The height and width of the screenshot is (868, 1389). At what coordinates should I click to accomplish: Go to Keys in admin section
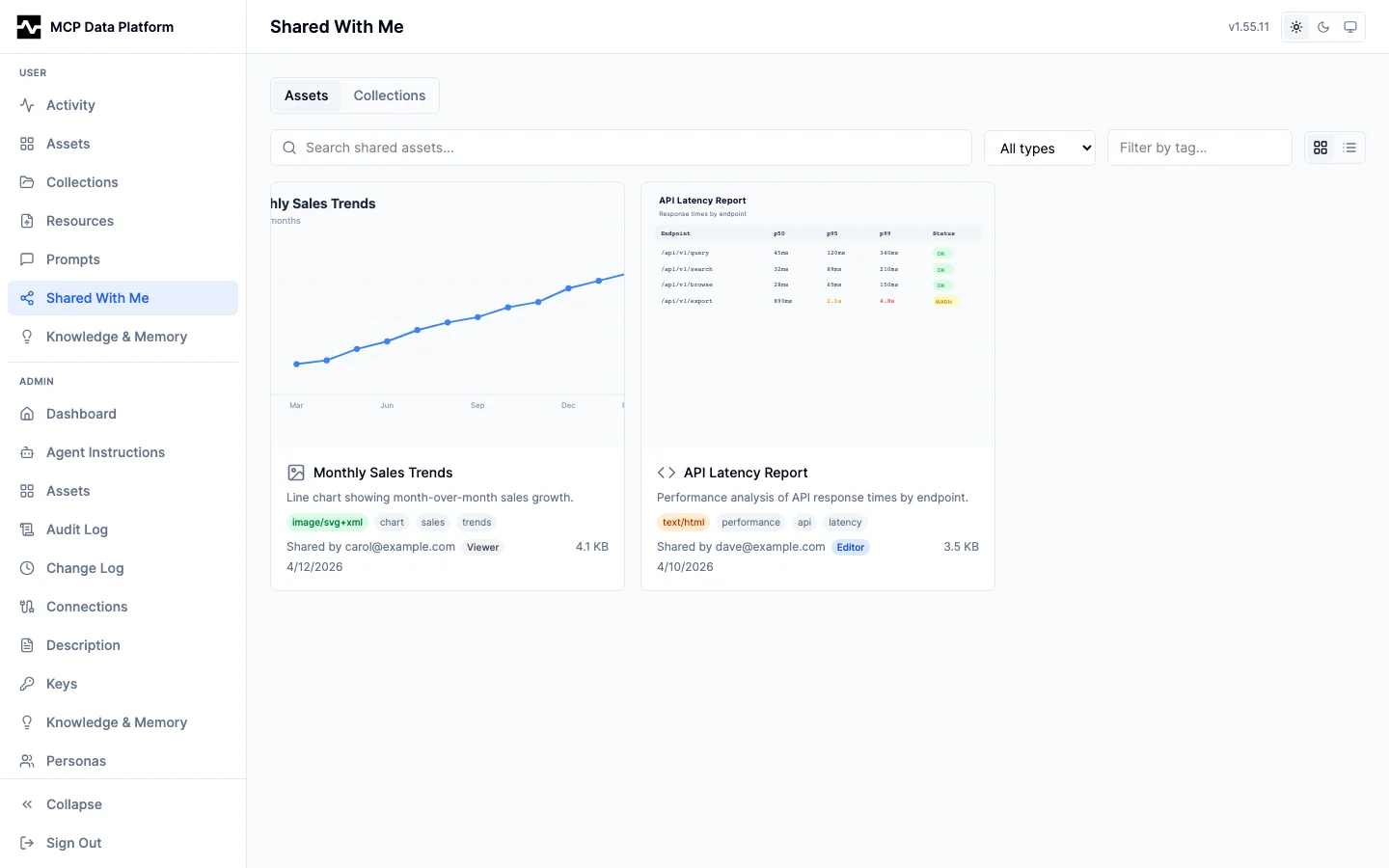62,684
